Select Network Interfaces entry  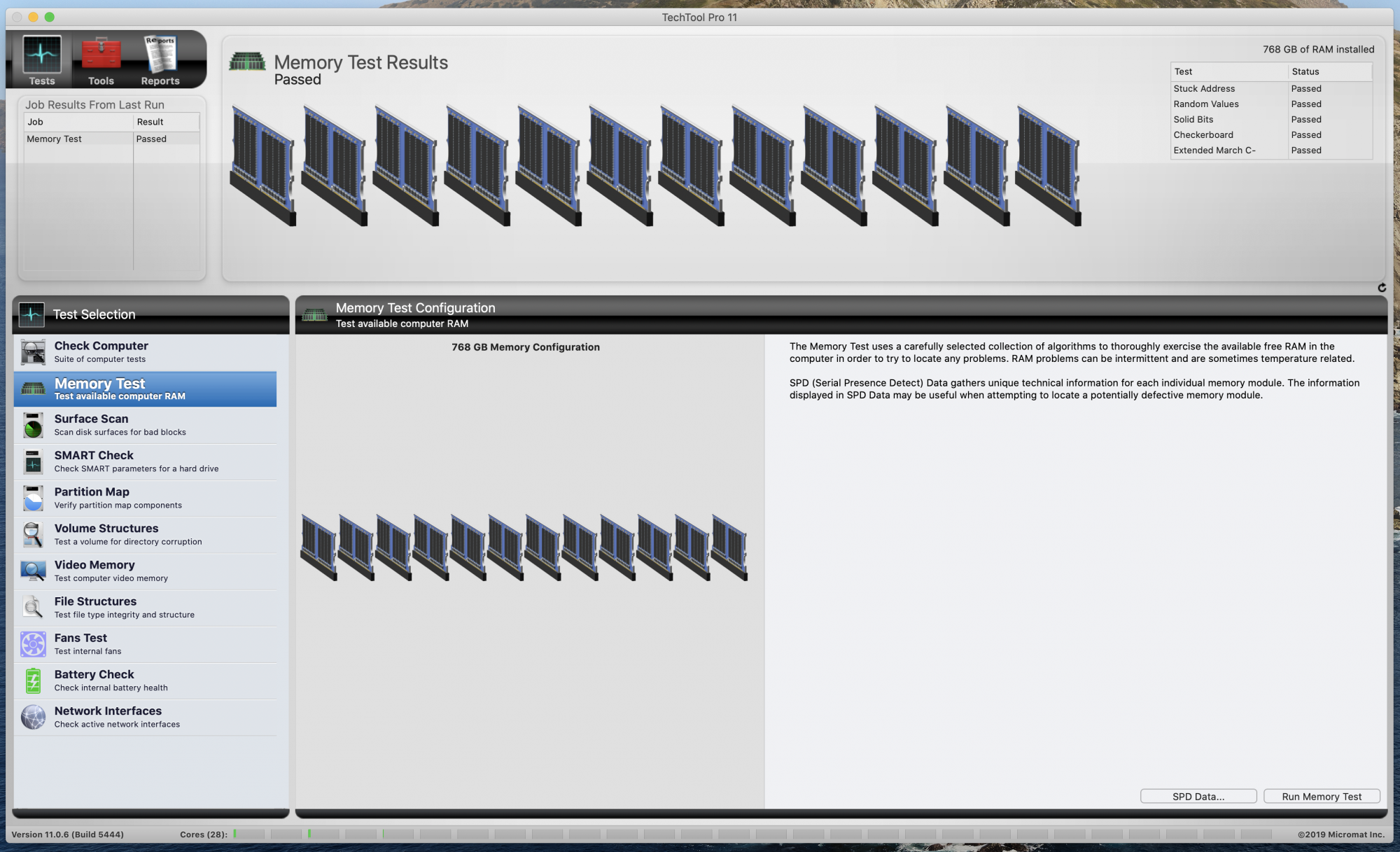click(x=145, y=717)
